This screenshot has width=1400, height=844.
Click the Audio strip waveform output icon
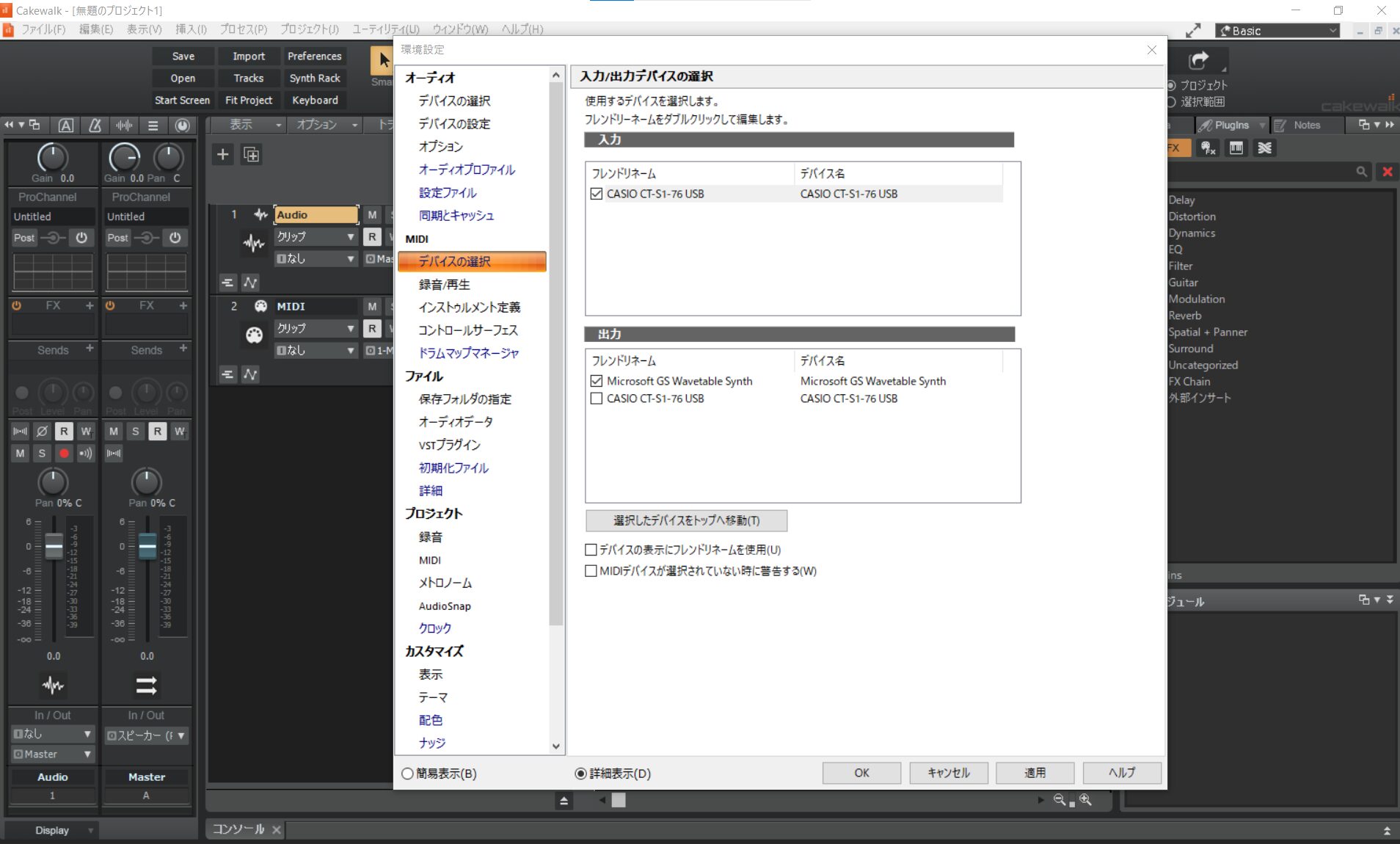point(53,685)
